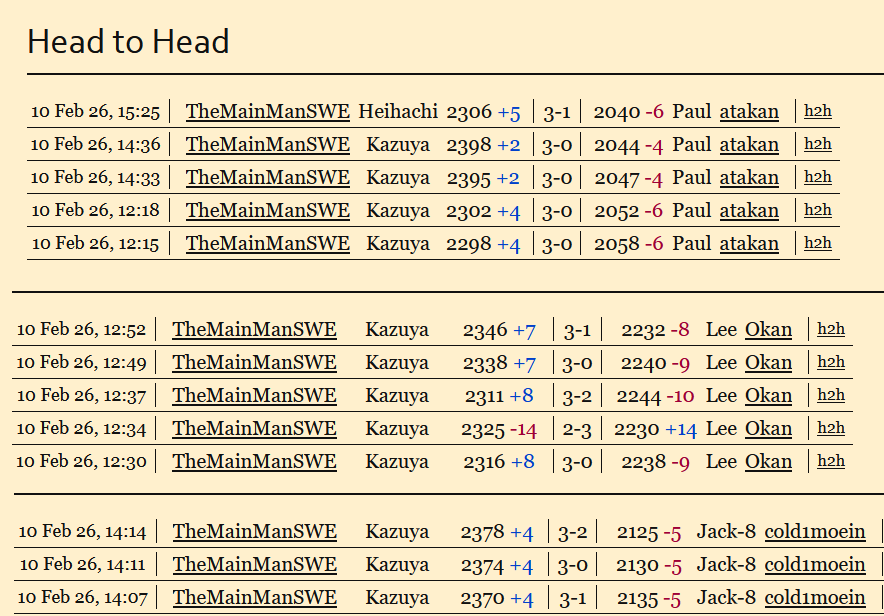The width and height of the screenshot is (884, 616).
Task: Open TheMainManSWE link in 12:15 row
Action: pos(268,243)
